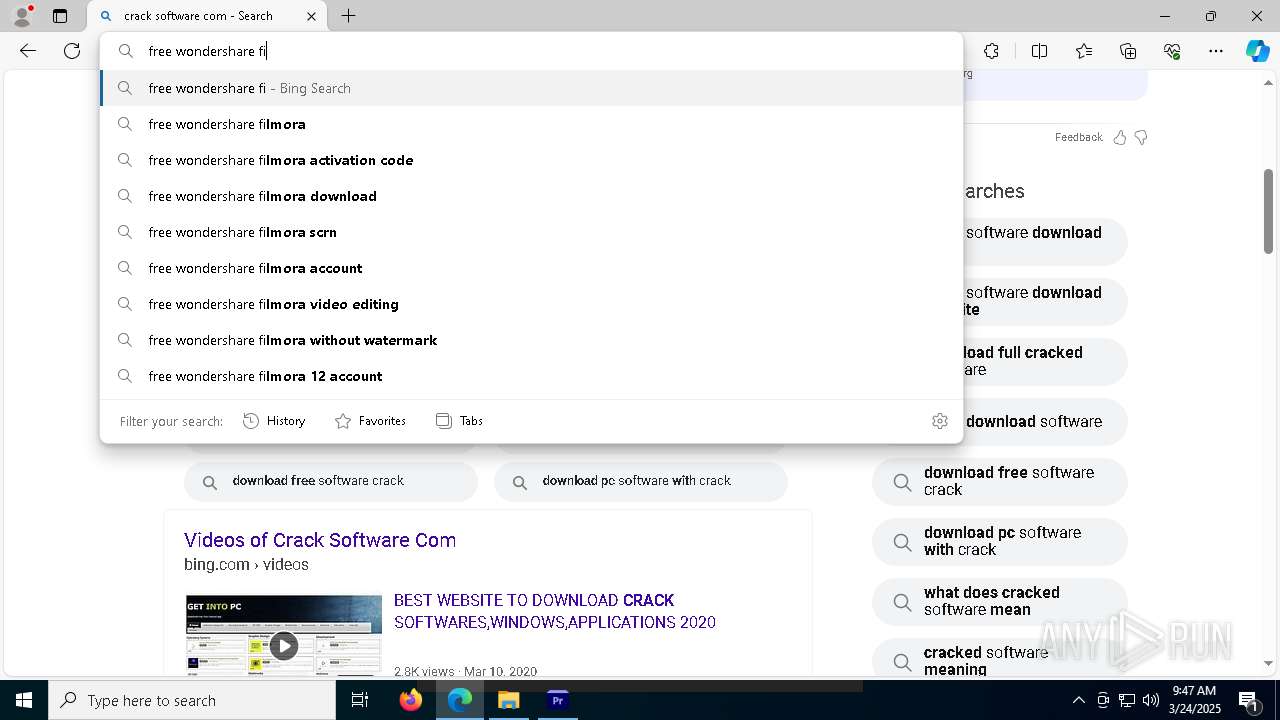Click 'download pc software with crack' pill below results
The image size is (1280, 720).
tap(641, 481)
